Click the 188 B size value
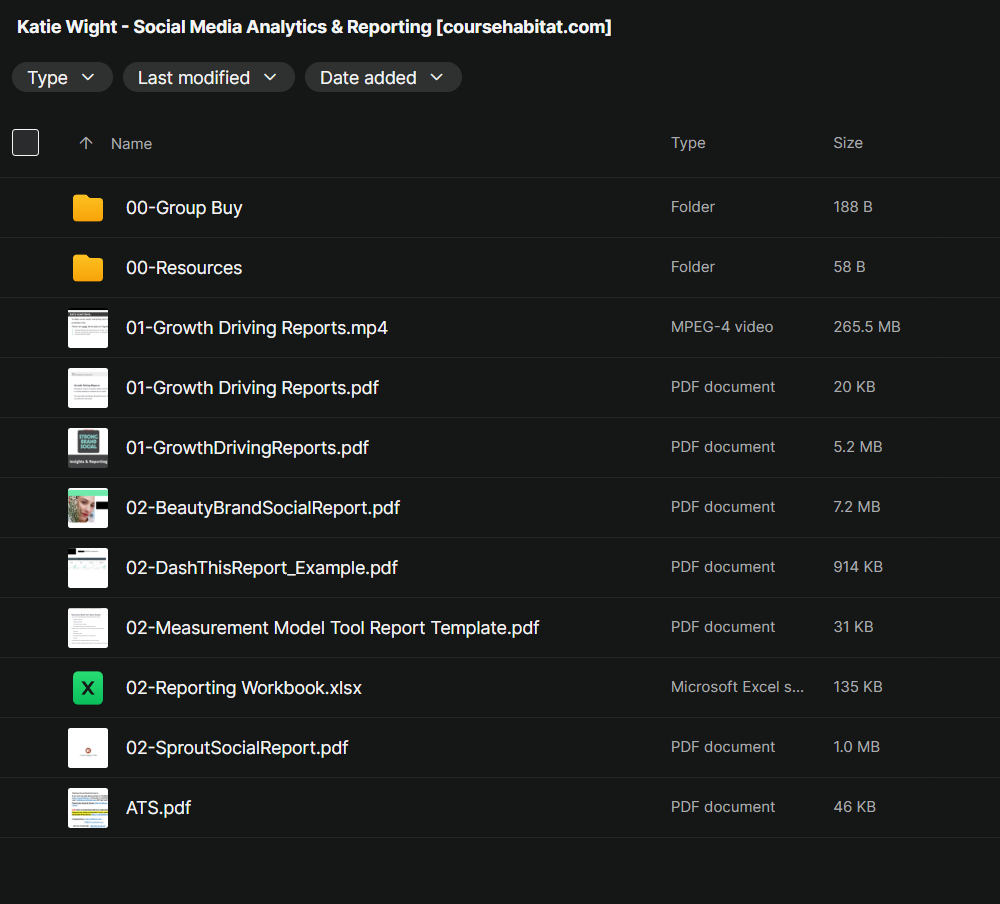1000x904 pixels. tap(853, 207)
